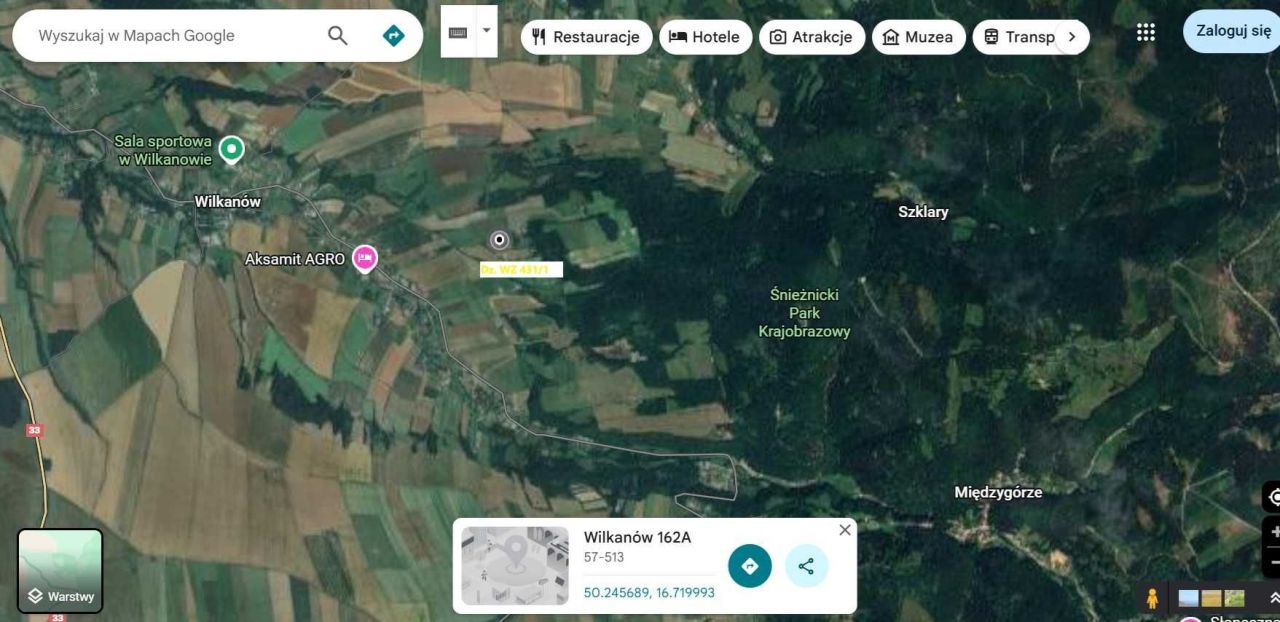The height and width of the screenshot is (622, 1280).
Task: Share Wilkanów 162A using the share icon
Action: pyautogui.click(x=806, y=566)
